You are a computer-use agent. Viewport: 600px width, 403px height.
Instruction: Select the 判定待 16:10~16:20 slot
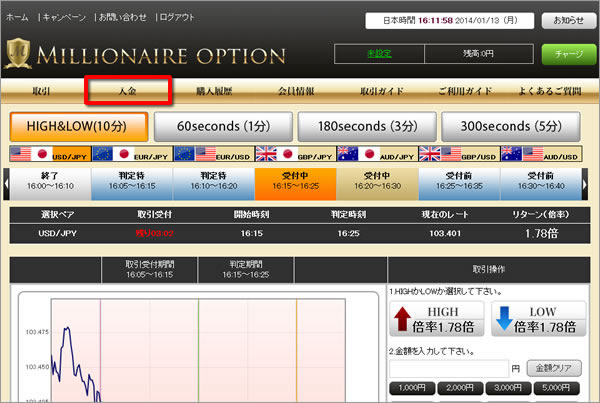214,184
